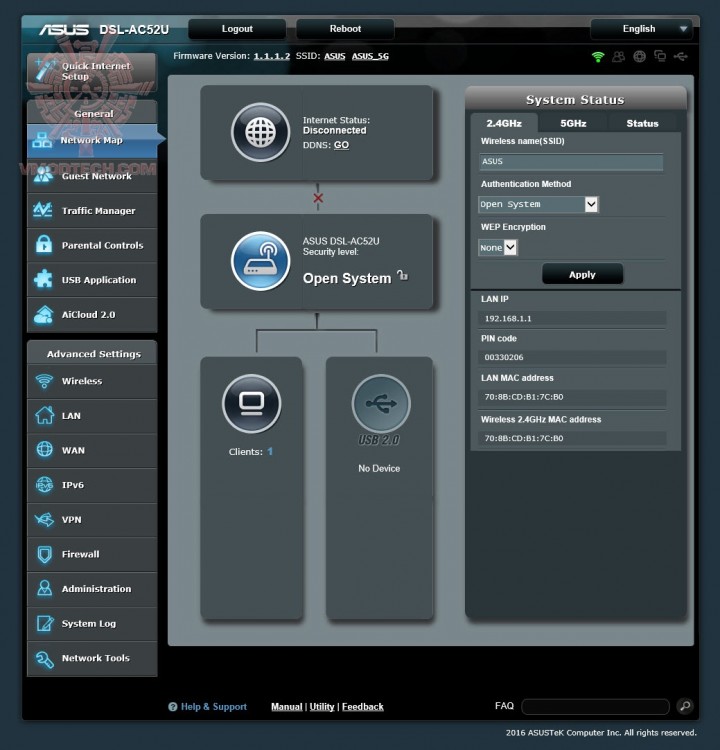Click the LAN house icon
Screen dimensions: 720x750
point(44,415)
